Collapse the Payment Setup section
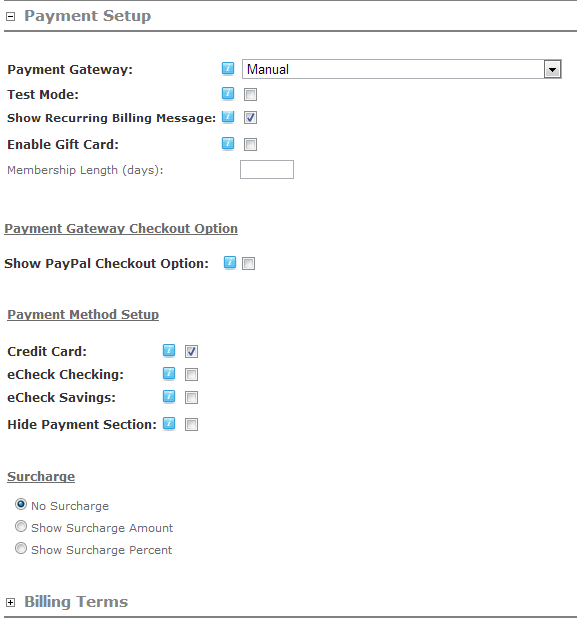Viewport: 577px width, 625px height. point(11,16)
